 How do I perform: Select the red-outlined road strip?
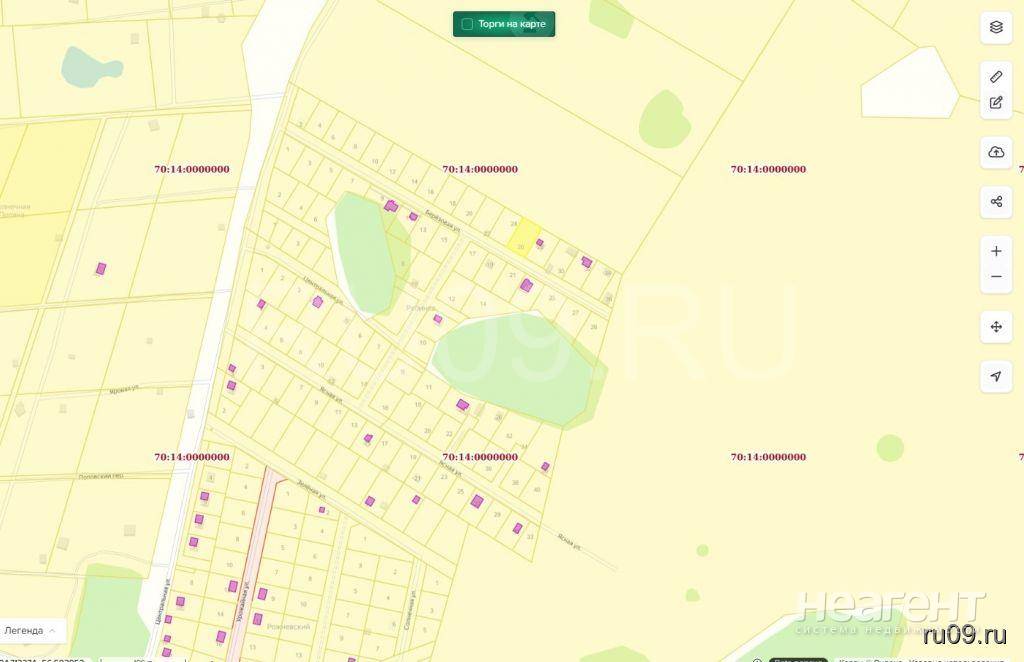coord(253,560)
